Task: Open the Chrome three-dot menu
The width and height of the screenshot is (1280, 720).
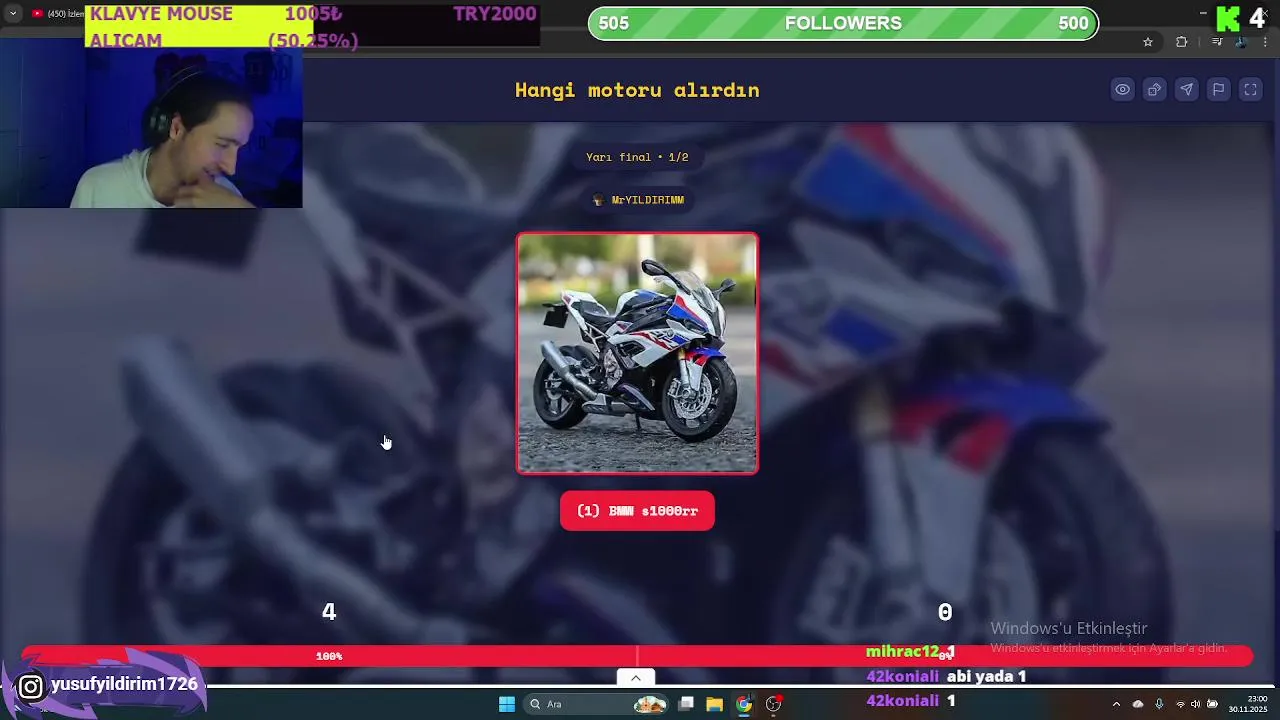Action: [x=1266, y=42]
